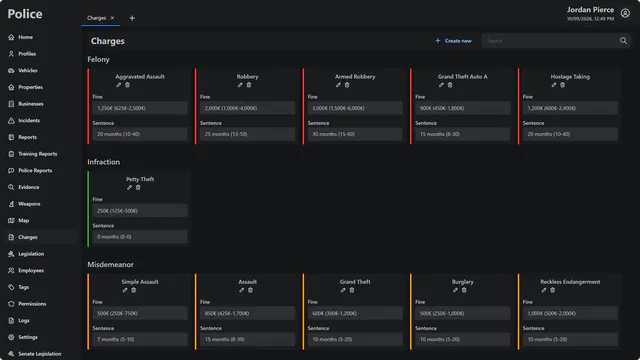Click Aggravated Assault fine field
The image size is (640, 360).
pyautogui.click(x=140, y=108)
